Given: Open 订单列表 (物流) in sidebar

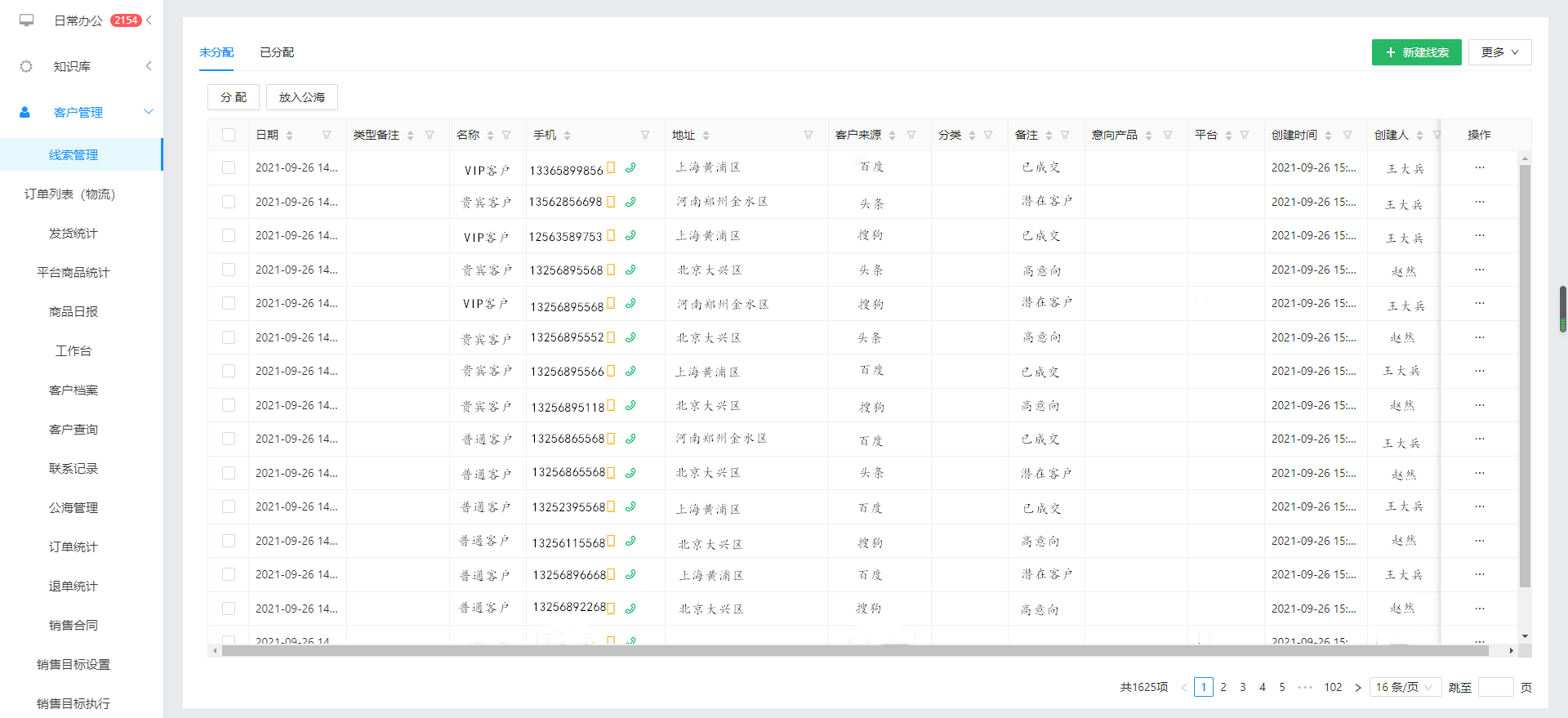Looking at the screenshot, I should tap(70, 194).
